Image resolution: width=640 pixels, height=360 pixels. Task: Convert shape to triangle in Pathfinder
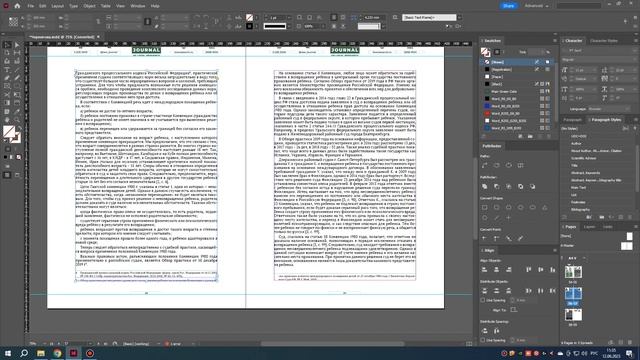click(x=544, y=207)
